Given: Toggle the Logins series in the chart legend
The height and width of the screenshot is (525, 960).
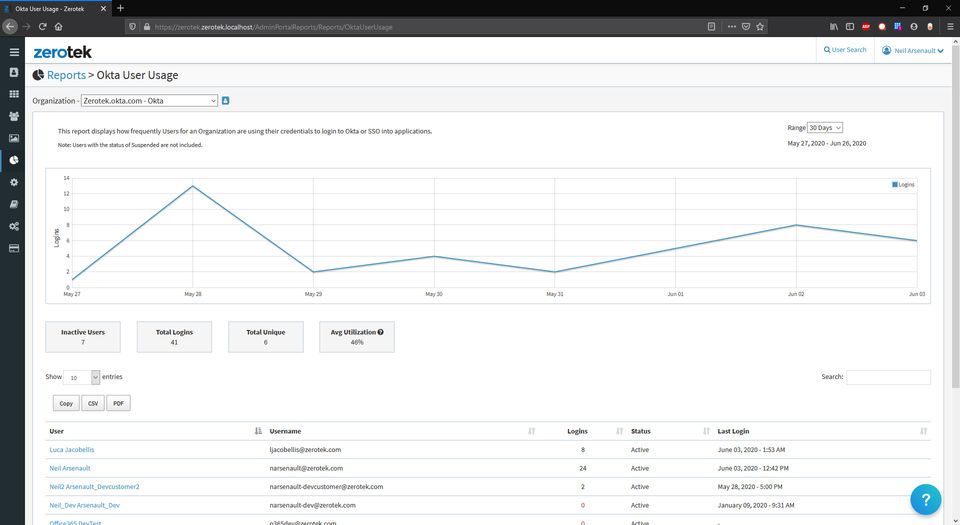Looking at the screenshot, I should (903, 184).
